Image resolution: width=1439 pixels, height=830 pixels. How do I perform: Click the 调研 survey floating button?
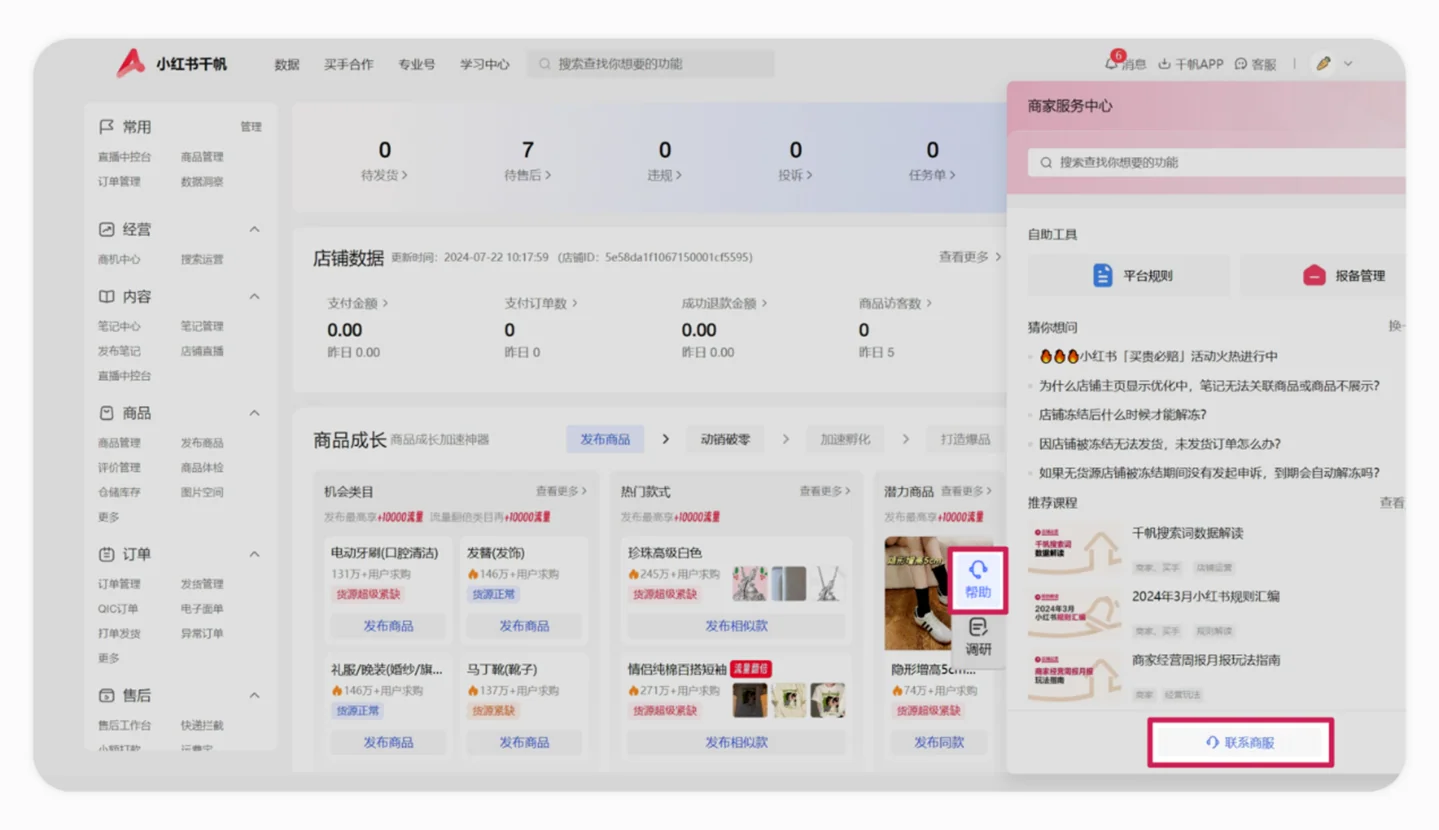[978, 637]
